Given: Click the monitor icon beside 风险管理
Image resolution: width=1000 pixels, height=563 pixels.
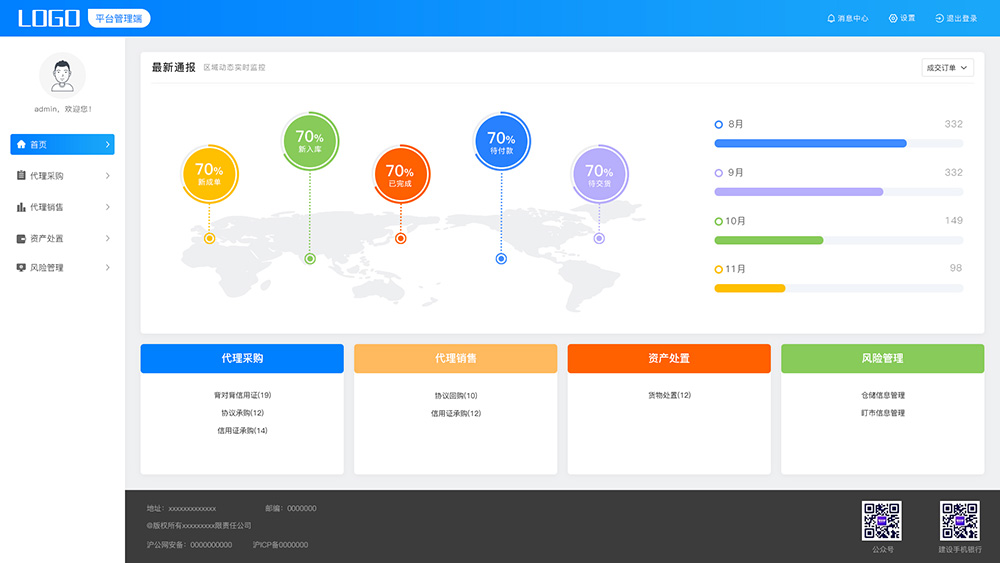Looking at the screenshot, I should [x=21, y=268].
